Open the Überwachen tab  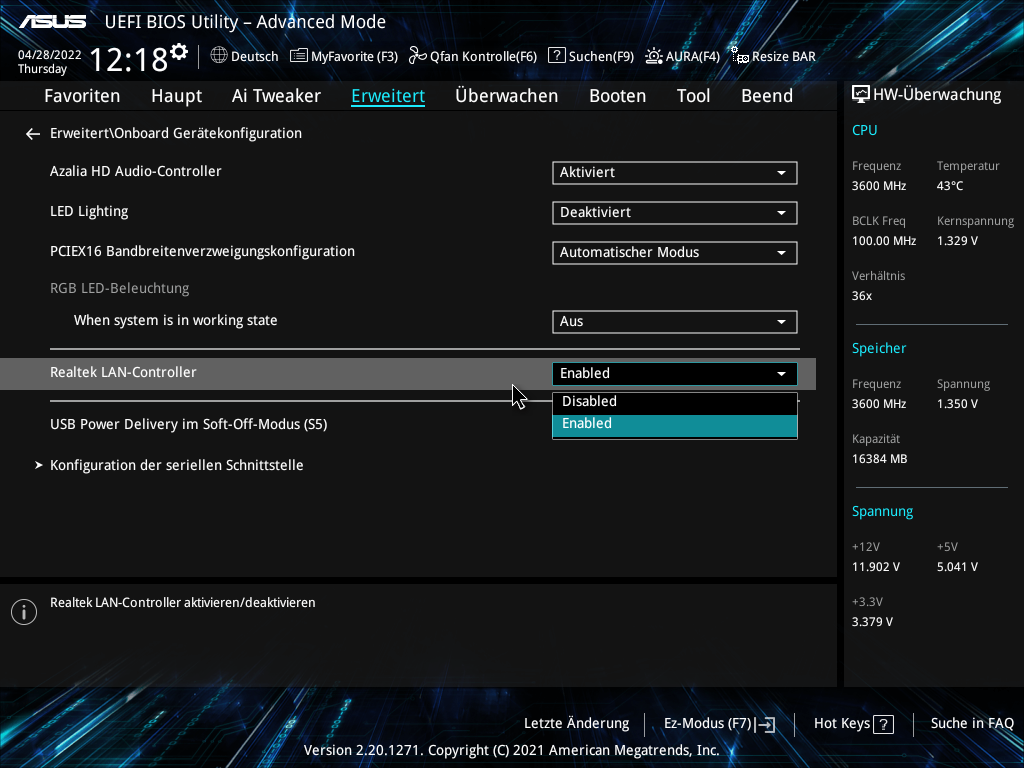coord(507,96)
